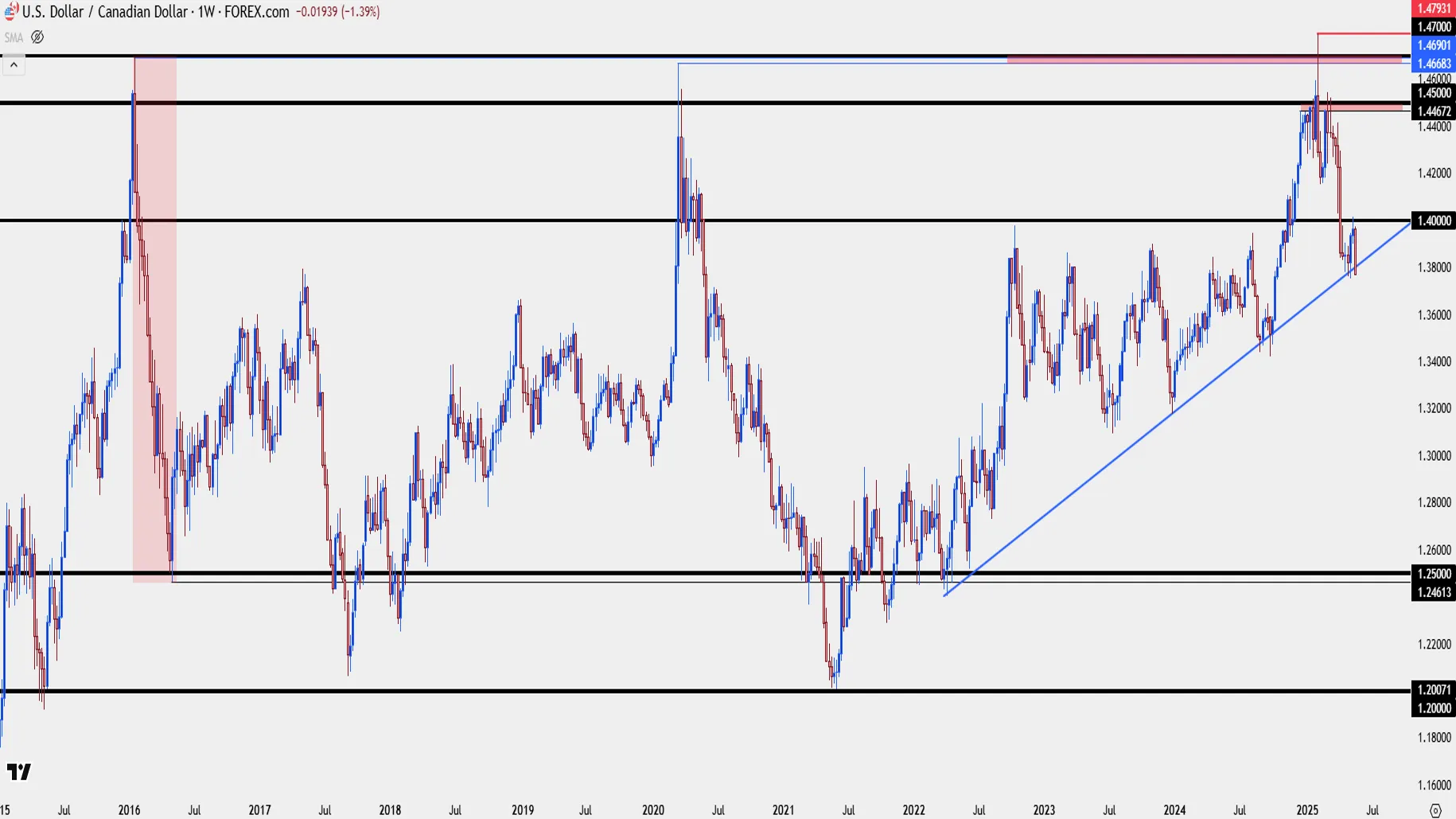Open the time axis settings gear
The image size is (1456, 819).
click(x=1435, y=810)
